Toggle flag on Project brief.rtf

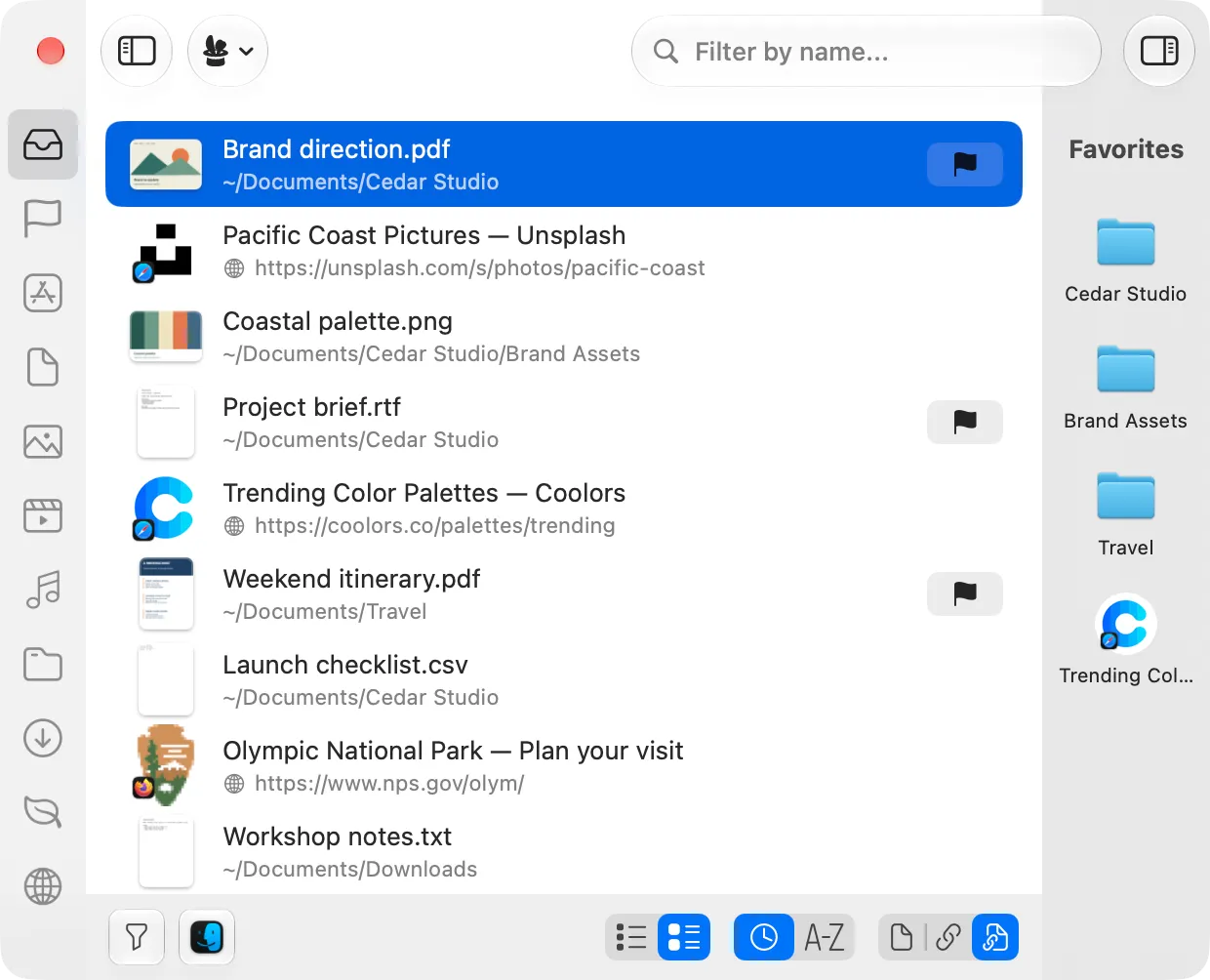coord(965,422)
